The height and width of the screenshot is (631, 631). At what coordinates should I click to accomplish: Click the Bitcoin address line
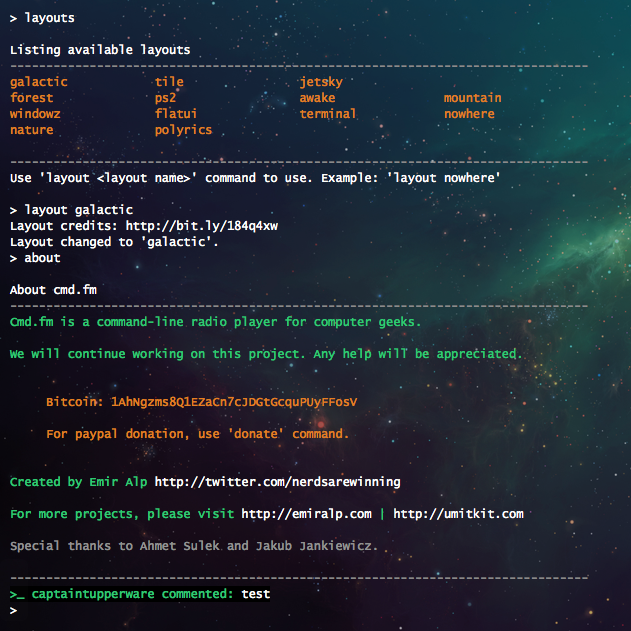point(202,402)
